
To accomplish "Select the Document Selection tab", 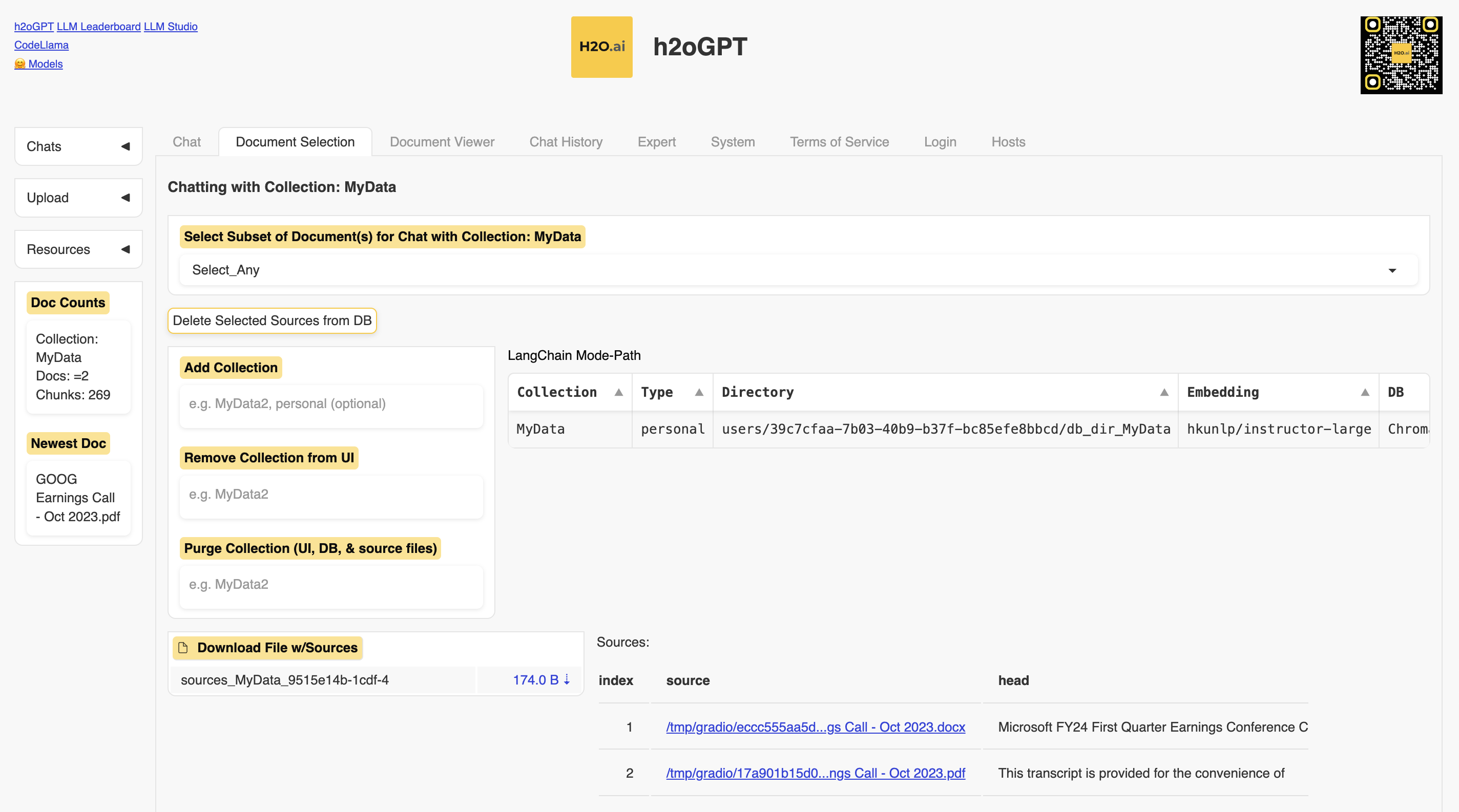I will [x=295, y=142].
